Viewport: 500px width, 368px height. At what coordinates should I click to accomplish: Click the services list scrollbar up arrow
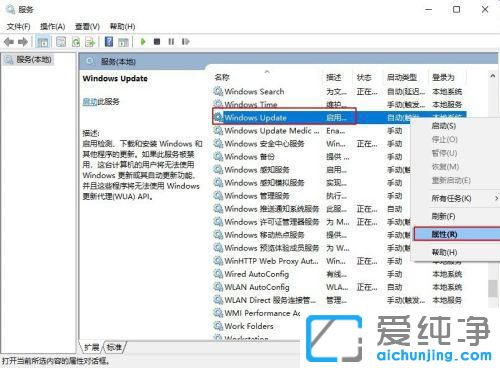click(493, 76)
